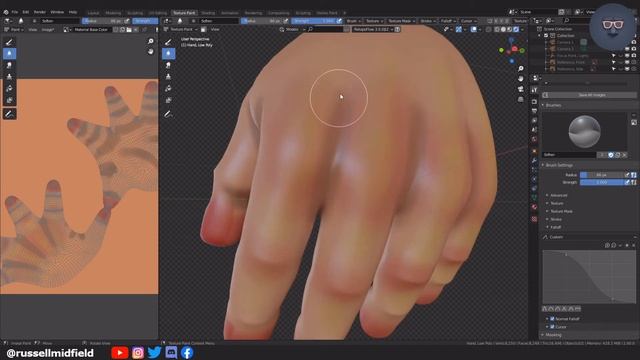
Task: Toggle Strength pressure sensitivity in Brush Settings
Action: tap(627, 182)
